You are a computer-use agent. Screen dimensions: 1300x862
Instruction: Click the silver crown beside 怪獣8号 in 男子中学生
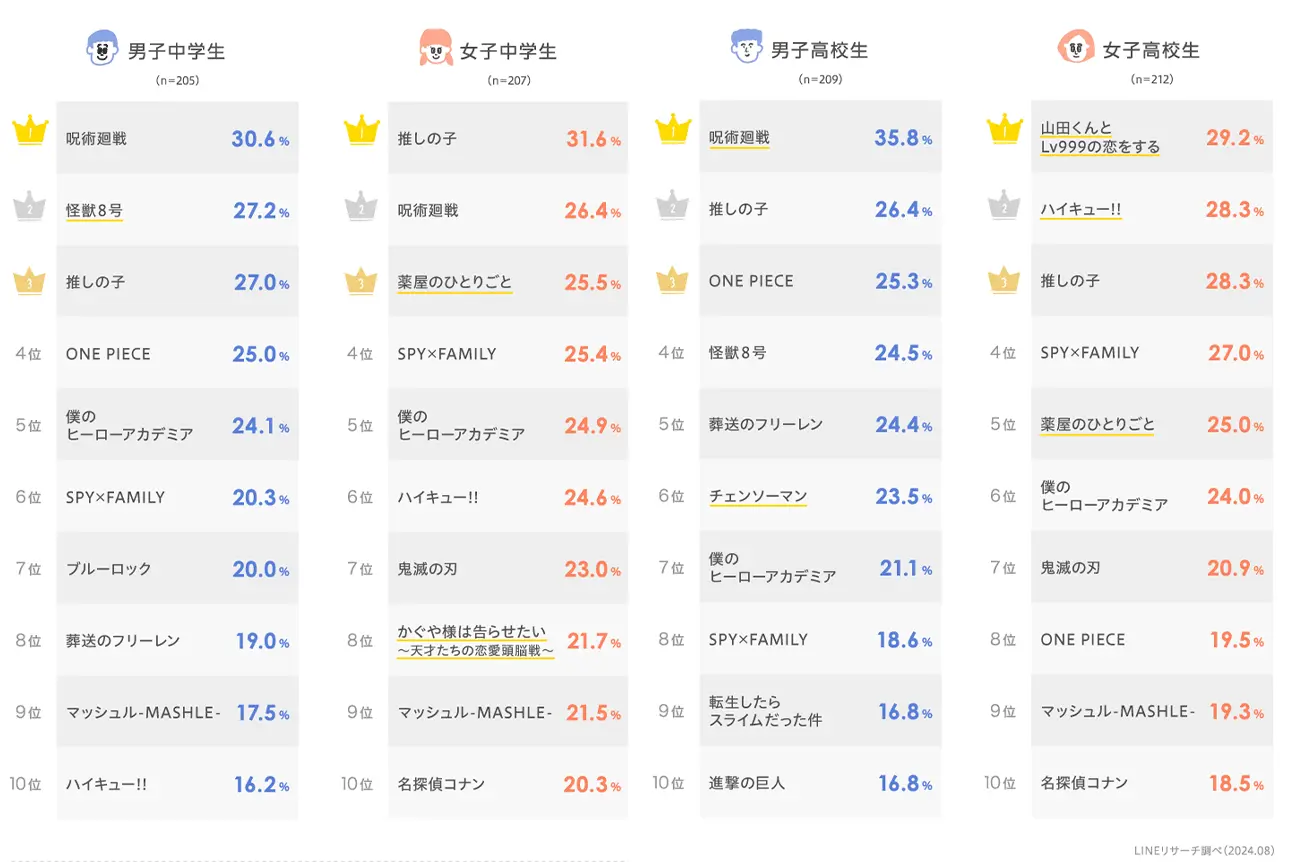tap(30, 206)
